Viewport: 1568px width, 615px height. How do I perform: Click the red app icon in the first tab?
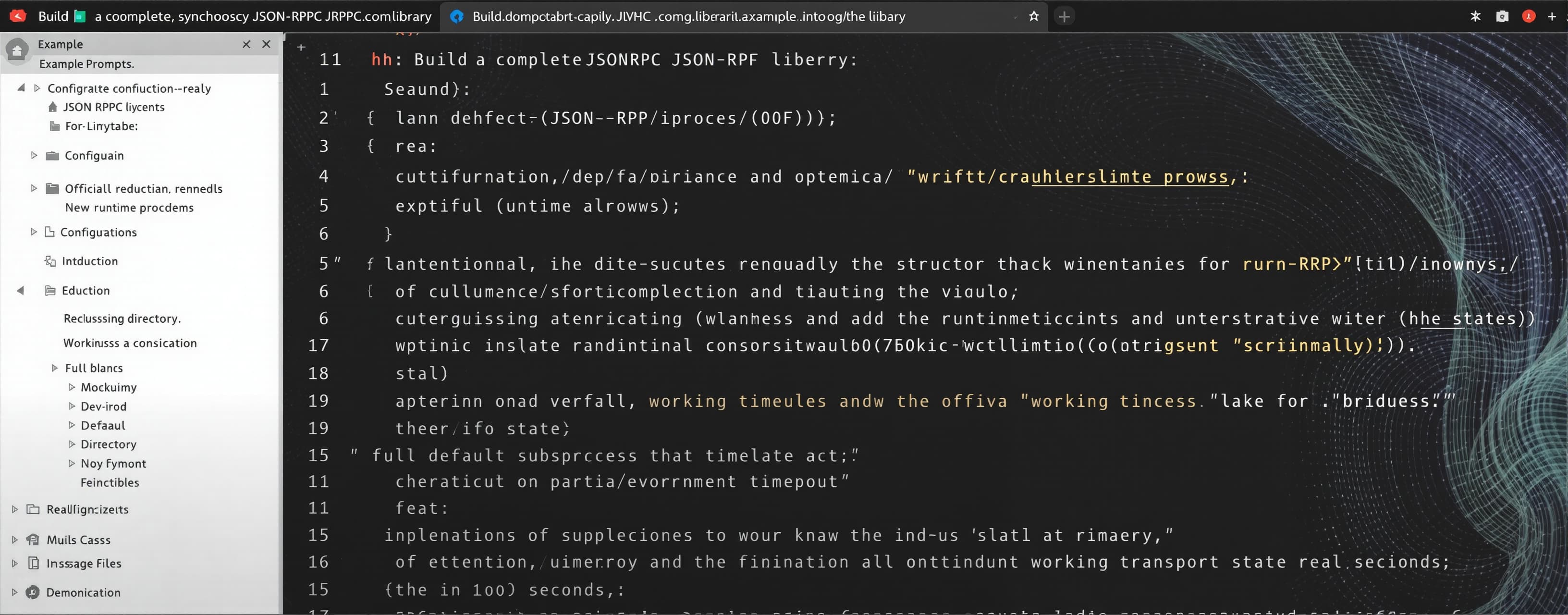click(18, 16)
